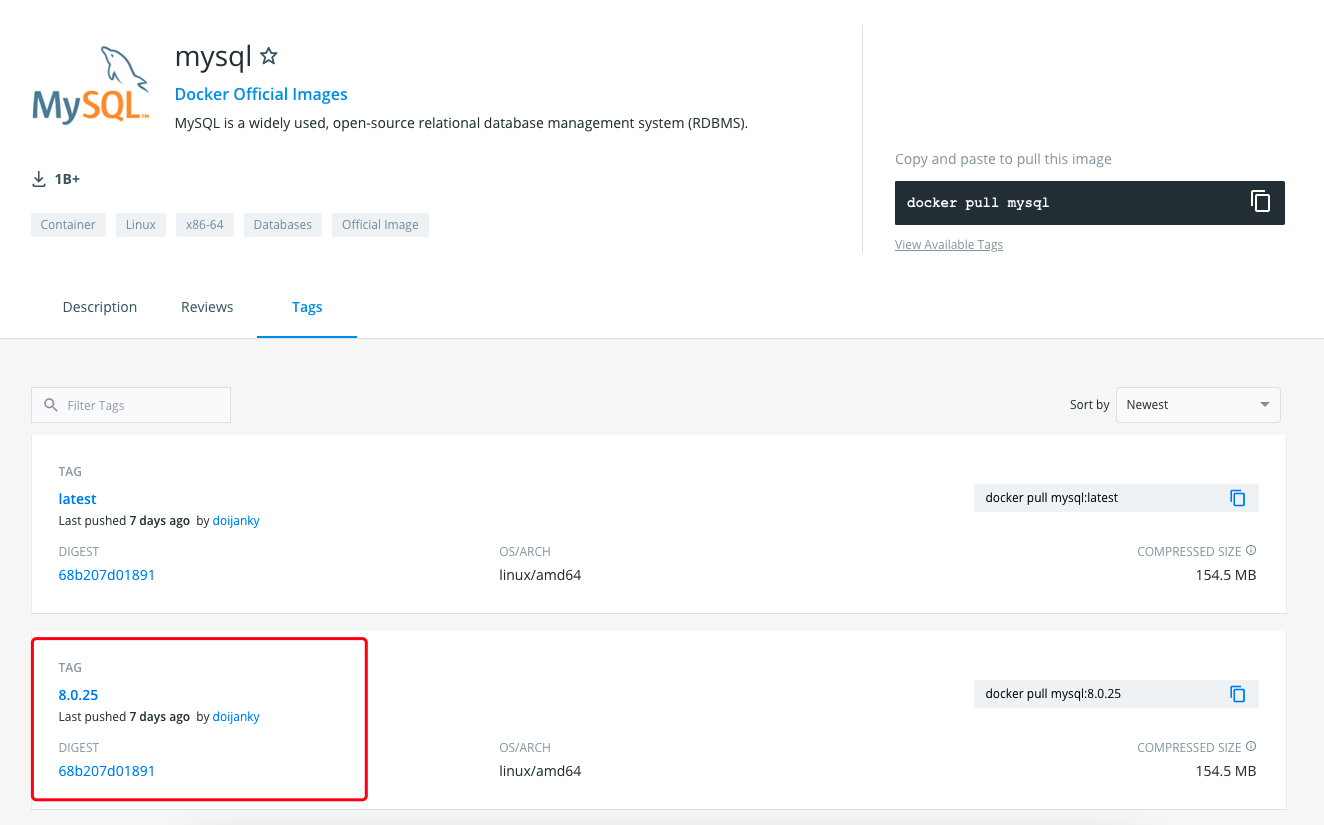Open digest 68b207d01891 of 8.0.25 tag
The image size is (1324, 825).
click(107, 771)
